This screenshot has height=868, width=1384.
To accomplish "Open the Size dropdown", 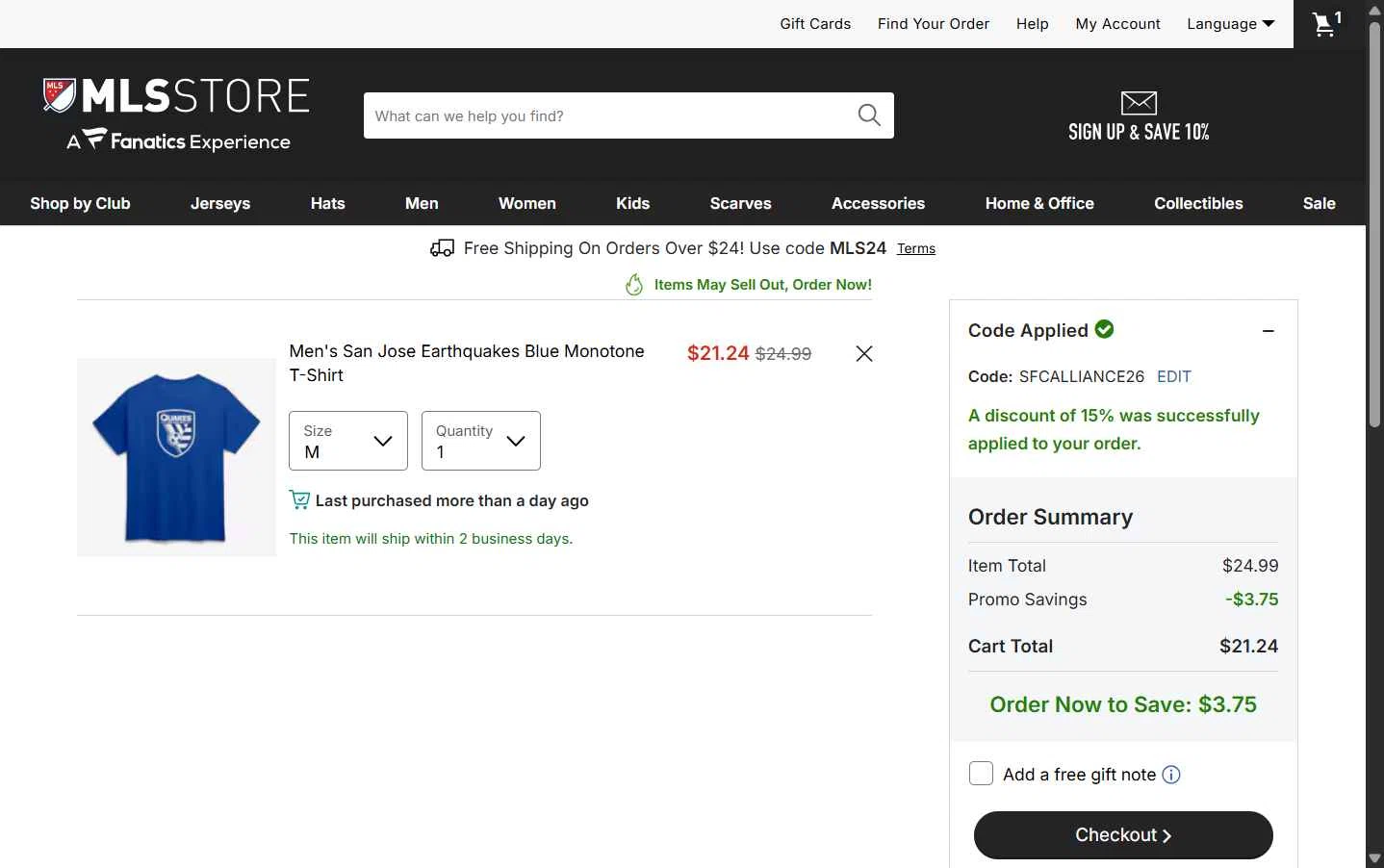I will tap(348, 441).
